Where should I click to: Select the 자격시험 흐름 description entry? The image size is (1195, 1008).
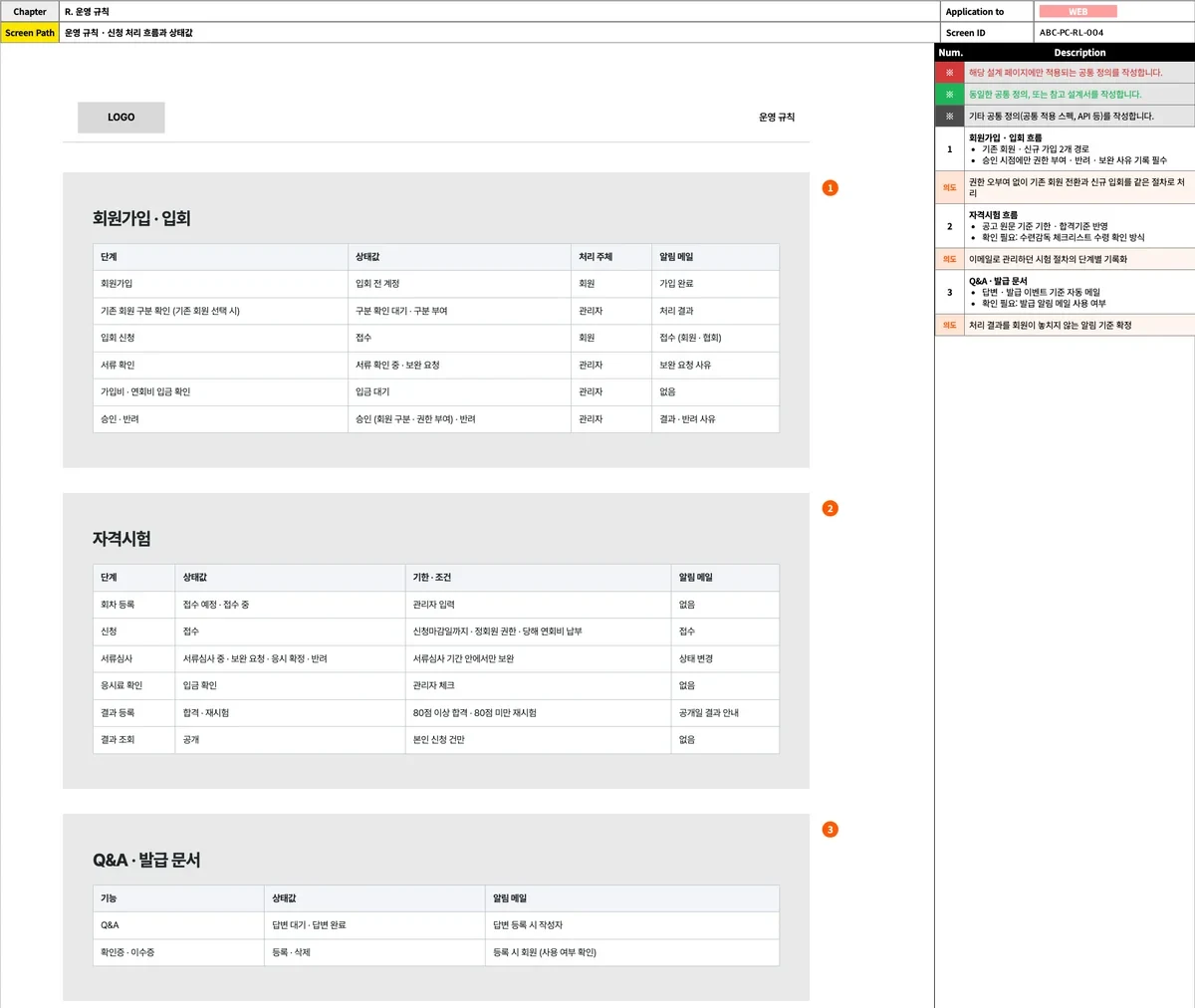(x=1080, y=226)
